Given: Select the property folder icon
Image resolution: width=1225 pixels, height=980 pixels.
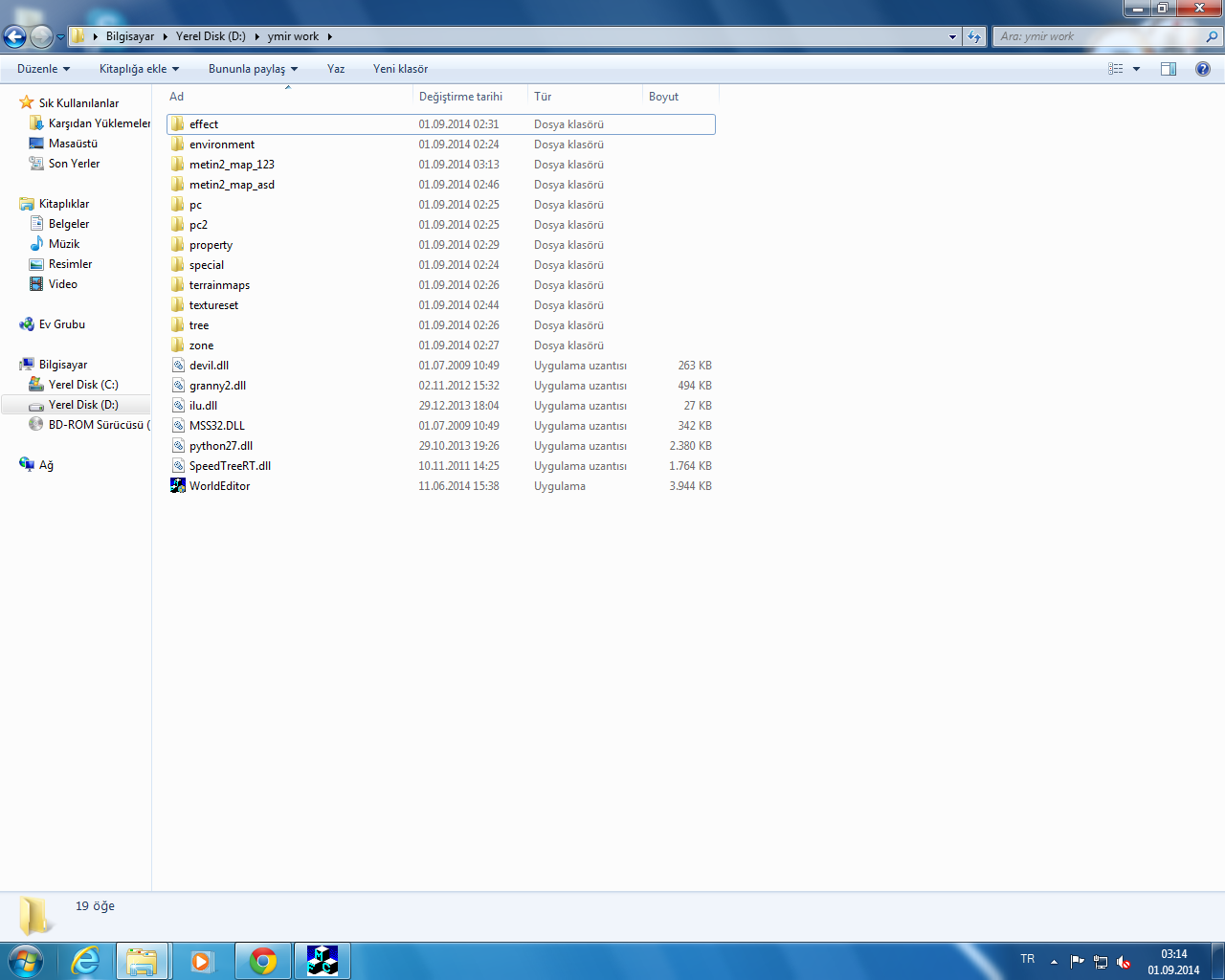Looking at the screenshot, I should pyautogui.click(x=178, y=245).
